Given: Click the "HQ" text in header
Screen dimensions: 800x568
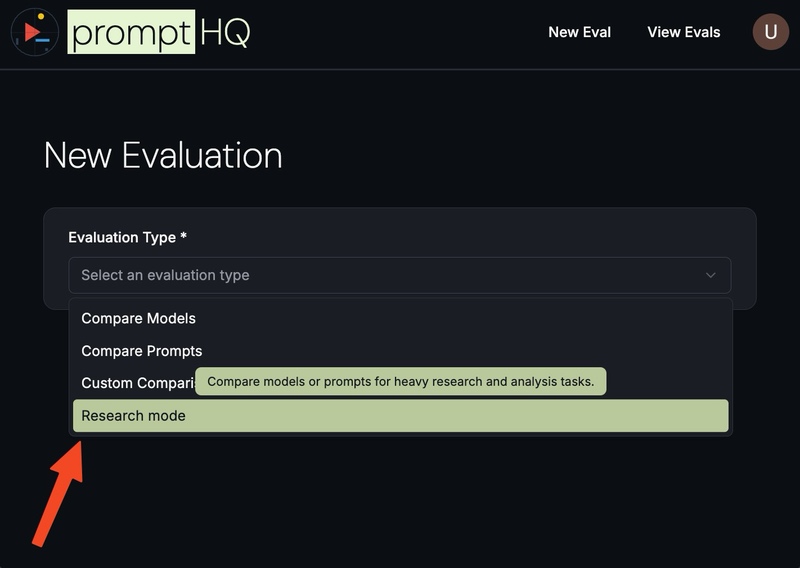Looking at the screenshot, I should pyautogui.click(x=225, y=32).
